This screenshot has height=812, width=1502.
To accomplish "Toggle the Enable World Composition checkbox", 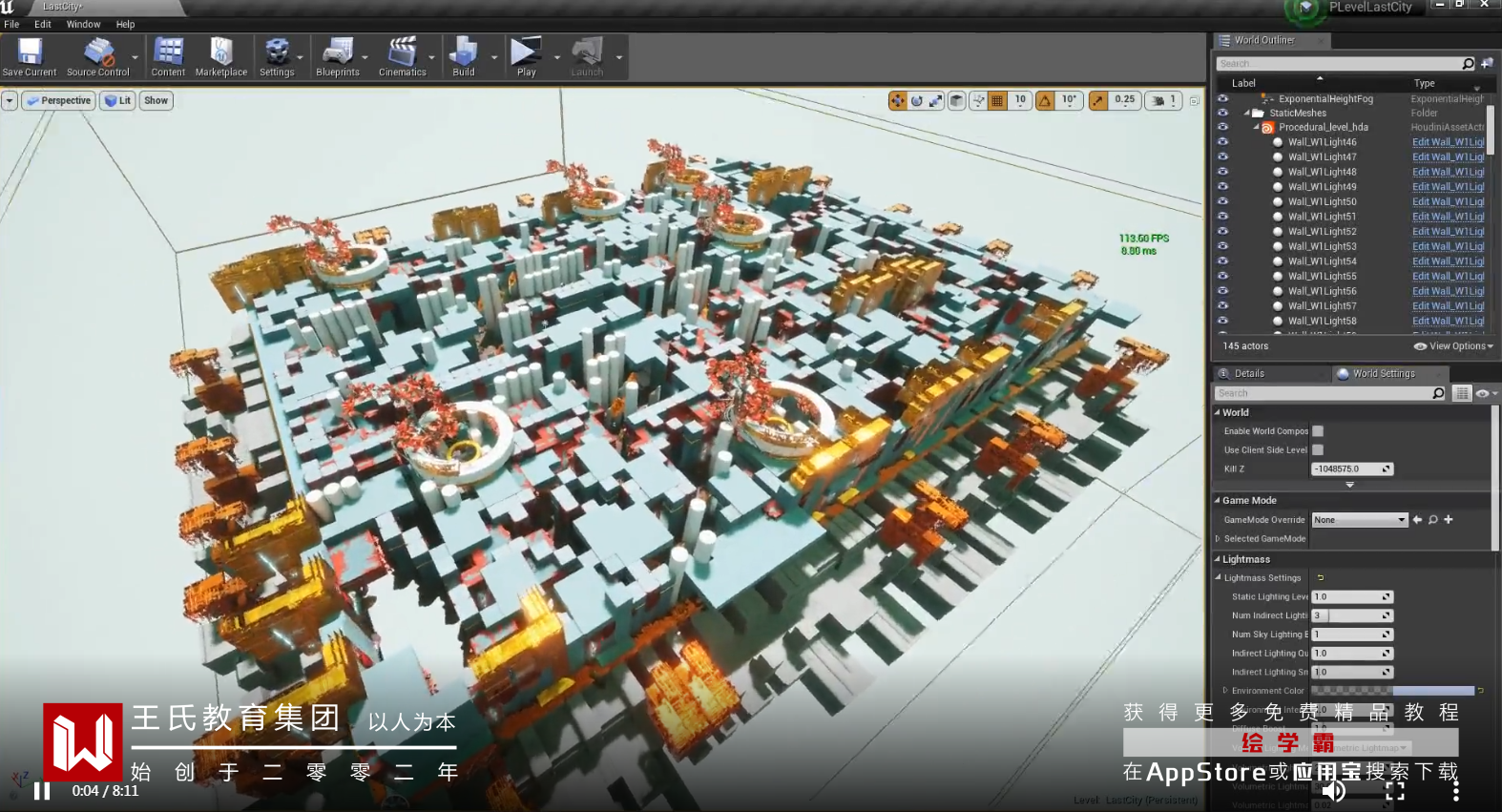I will tap(1318, 431).
